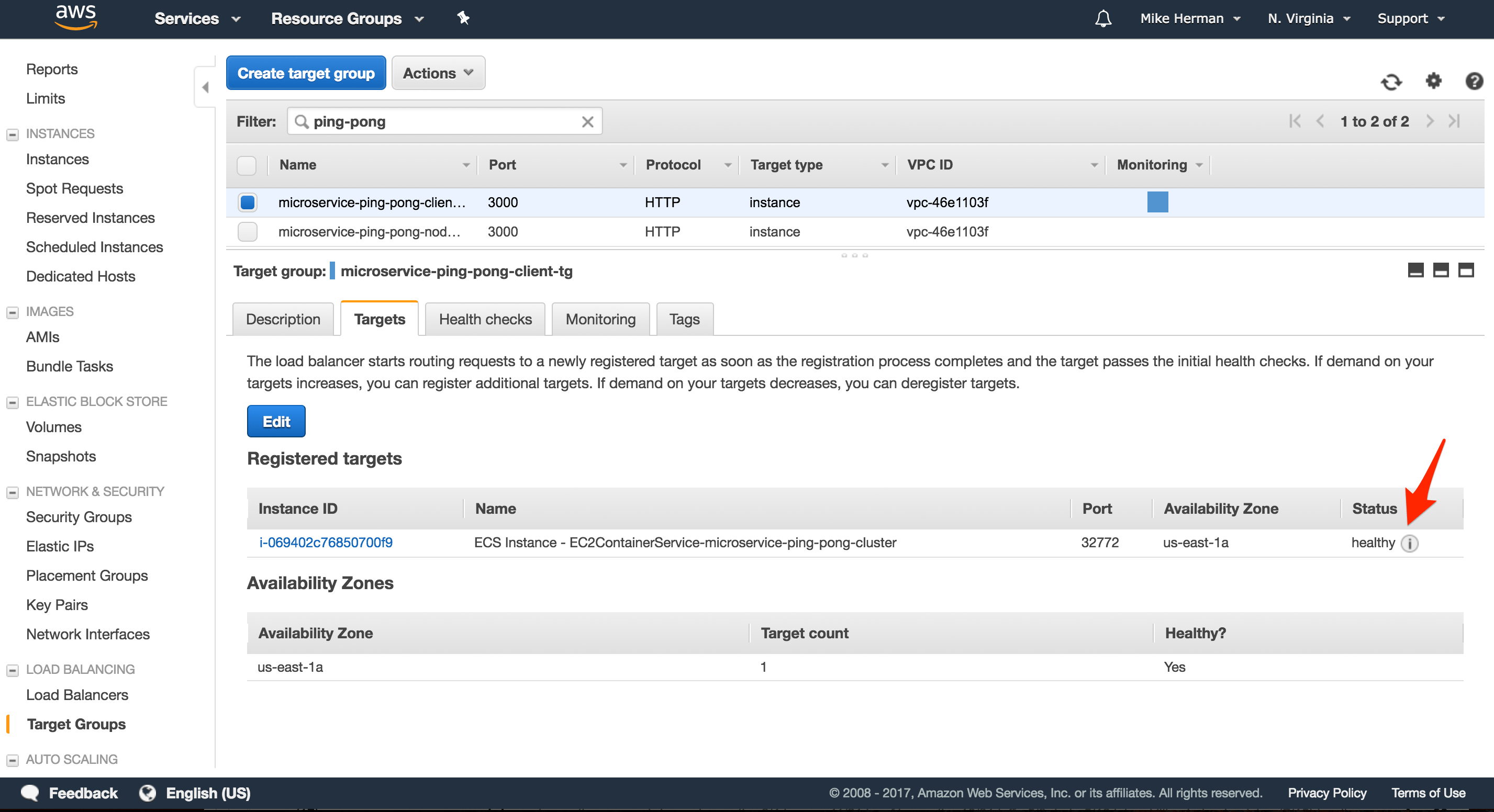Open the notifications bell
Viewport: 1494px width, 812px height.
click(x=1102, y=18)
